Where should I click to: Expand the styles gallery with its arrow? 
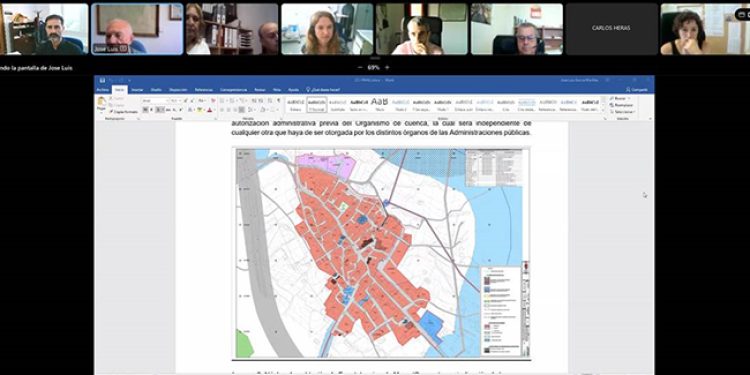pos(603,111)
